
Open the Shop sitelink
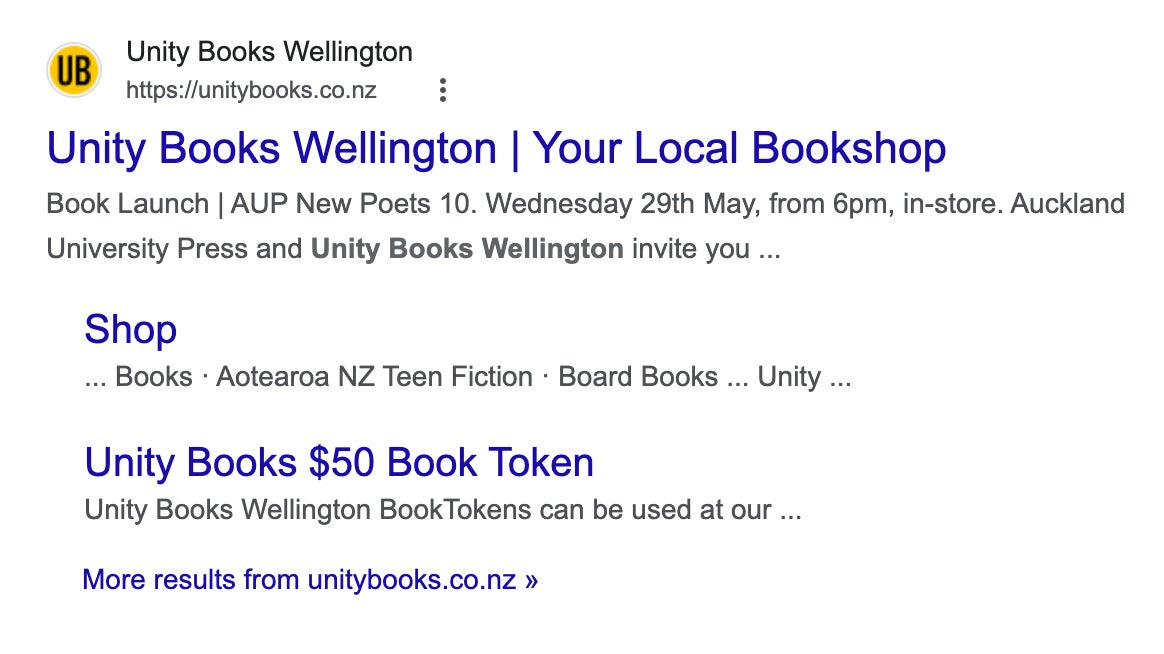click(x=130, y=329)
